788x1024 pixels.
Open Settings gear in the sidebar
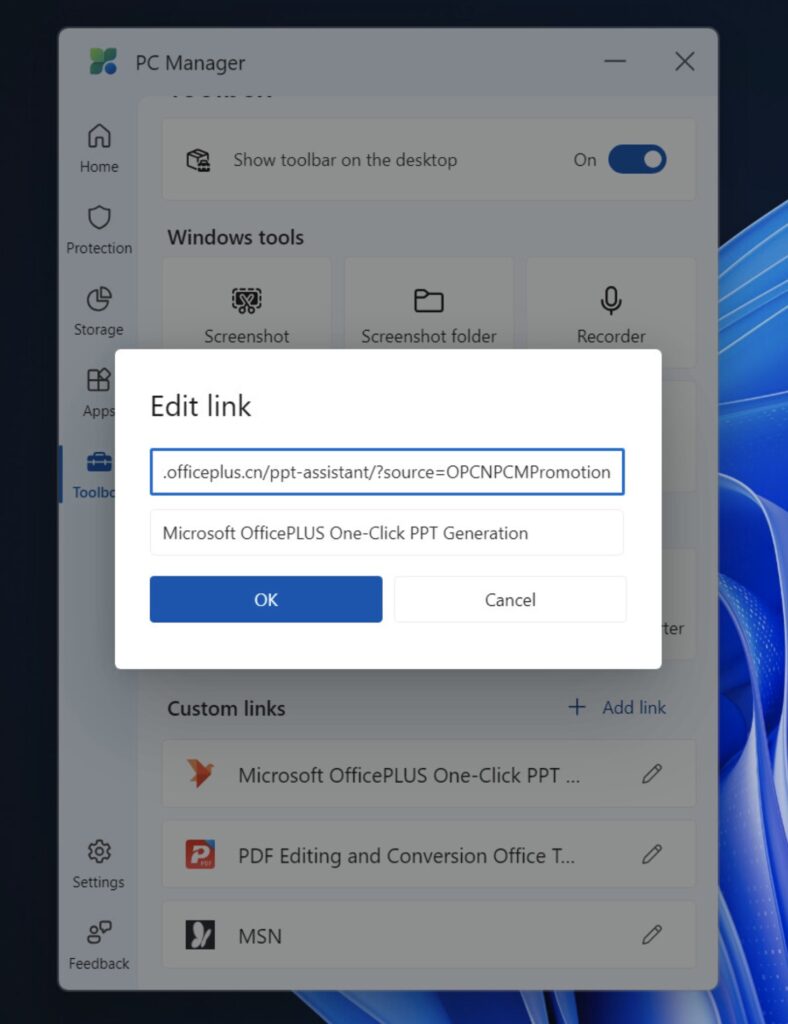[x=99, y=863]
